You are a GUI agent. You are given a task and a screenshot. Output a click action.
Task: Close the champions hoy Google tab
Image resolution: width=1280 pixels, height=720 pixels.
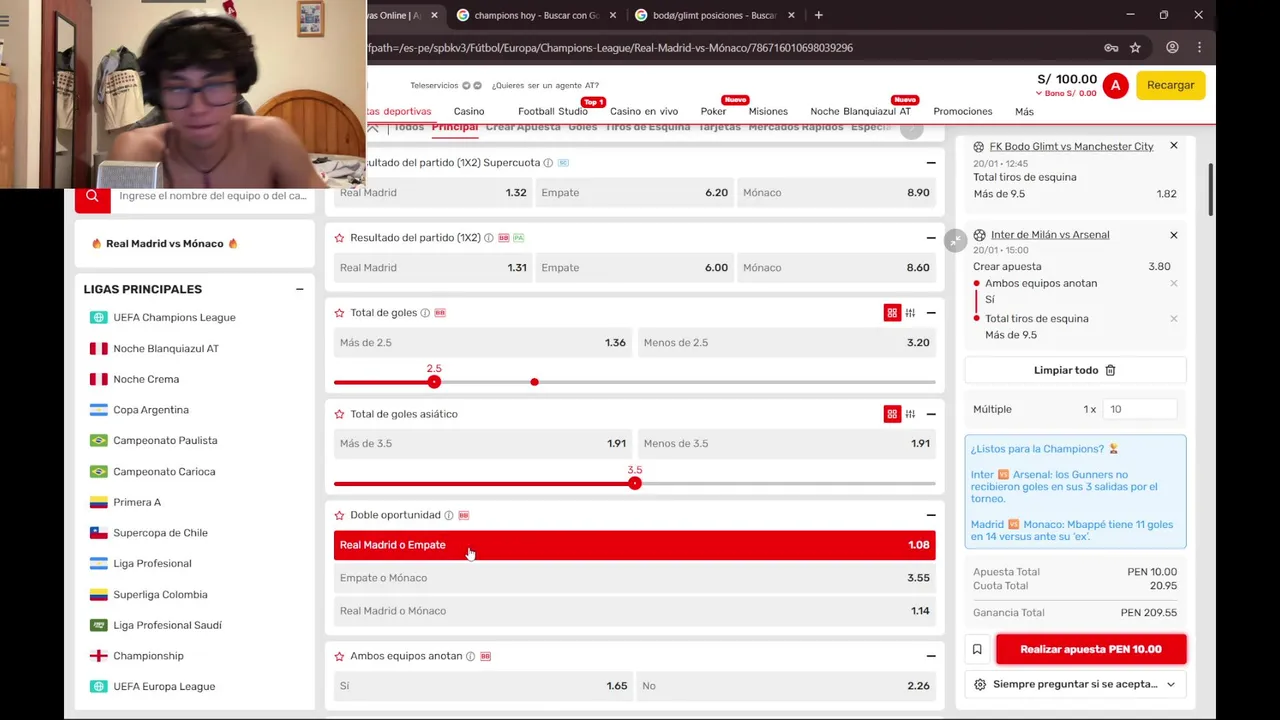(x=613, y=15)
